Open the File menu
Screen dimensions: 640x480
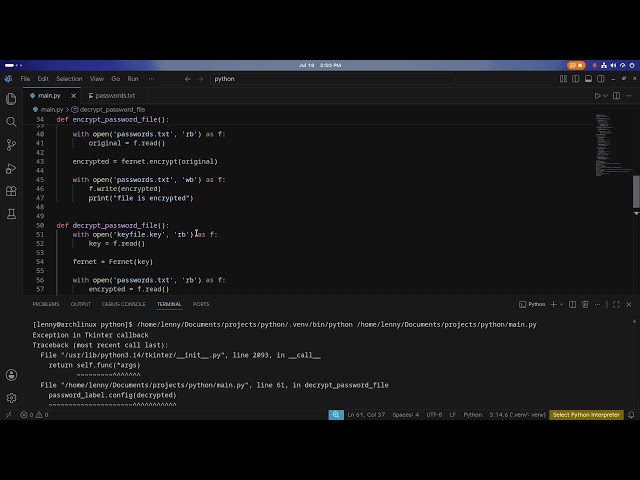point(25,79)
